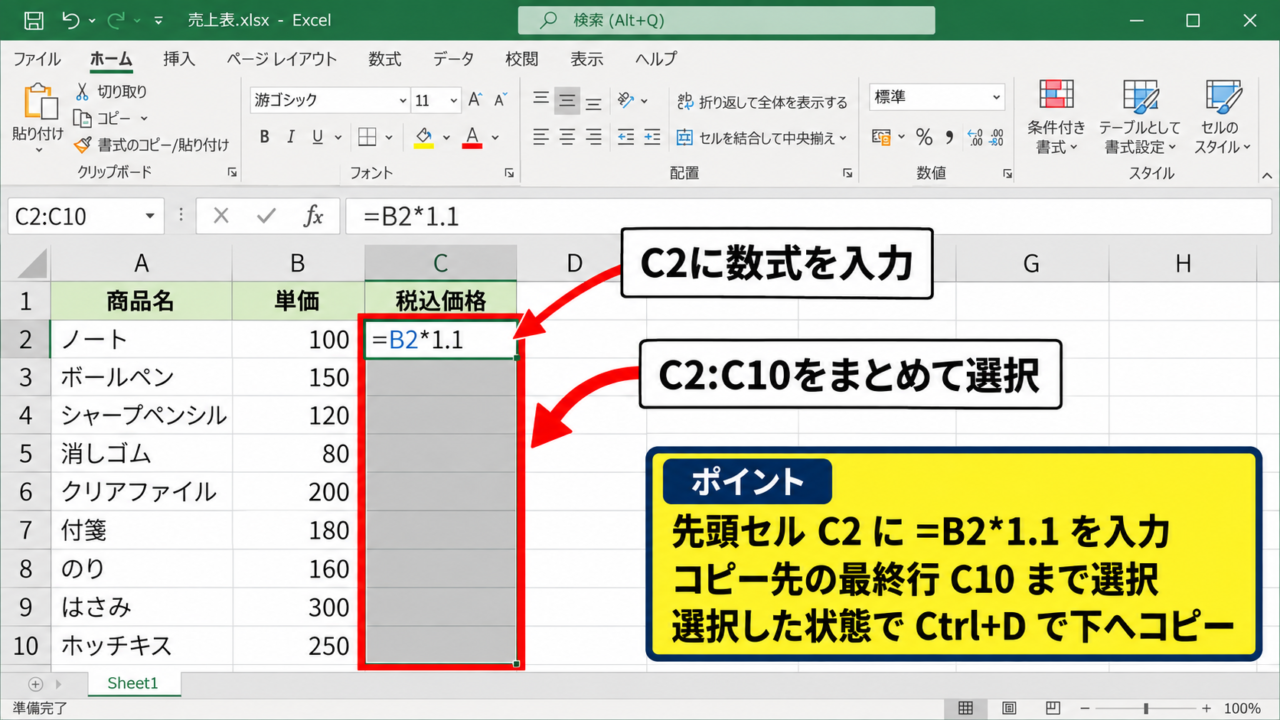The width and height of the screenshot is (1280, 720).
Task: Increase font size with the large A icon
Action: coord(477,100)
